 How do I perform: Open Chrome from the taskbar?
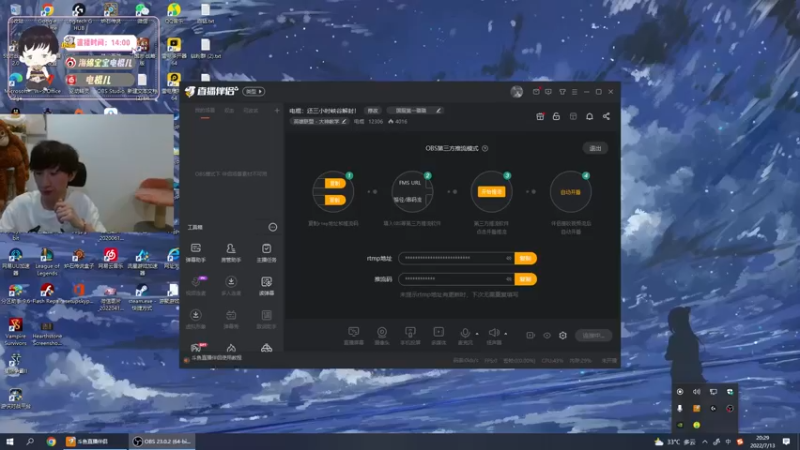51,442
